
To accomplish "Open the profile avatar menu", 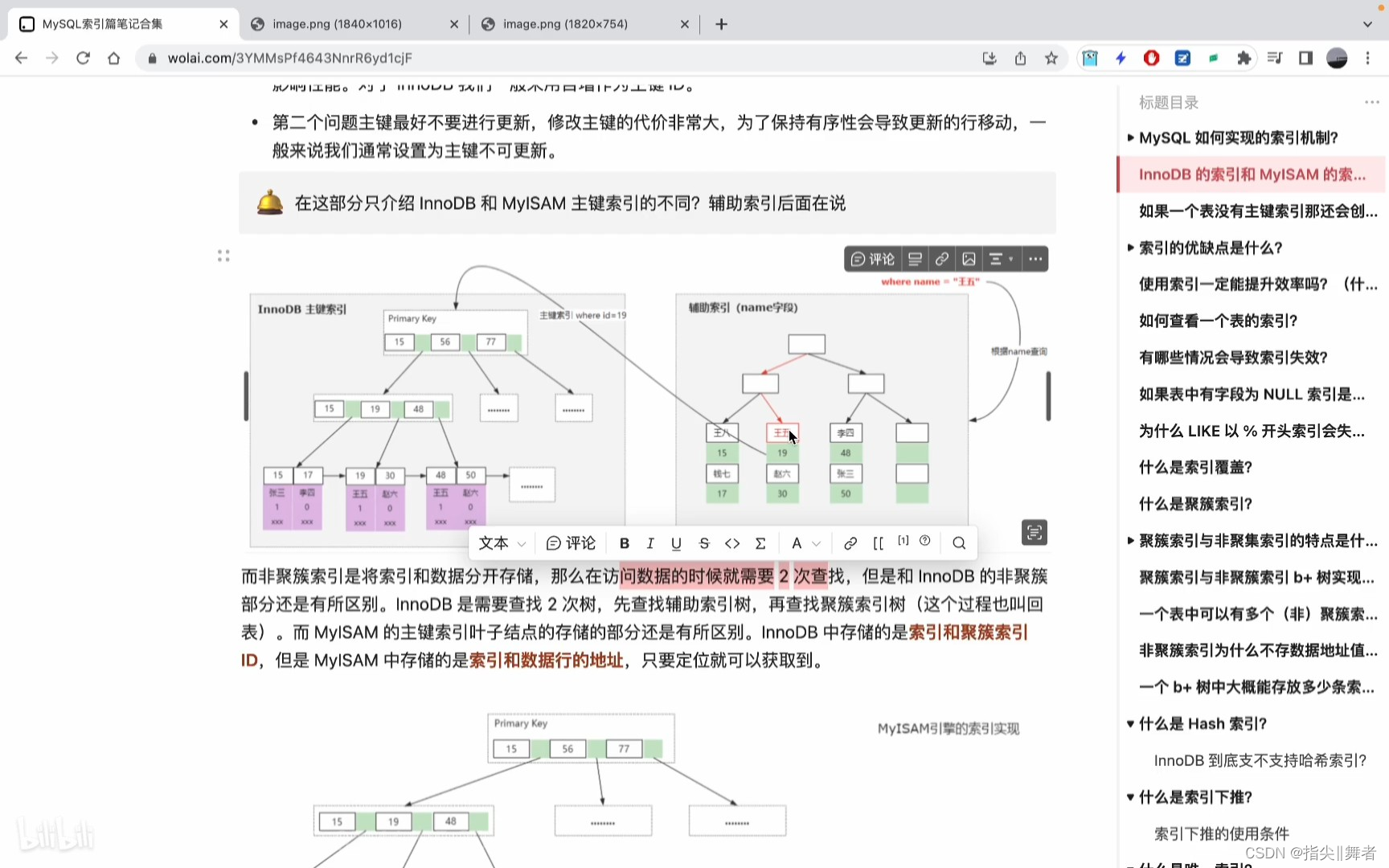I will (1337, 58).
